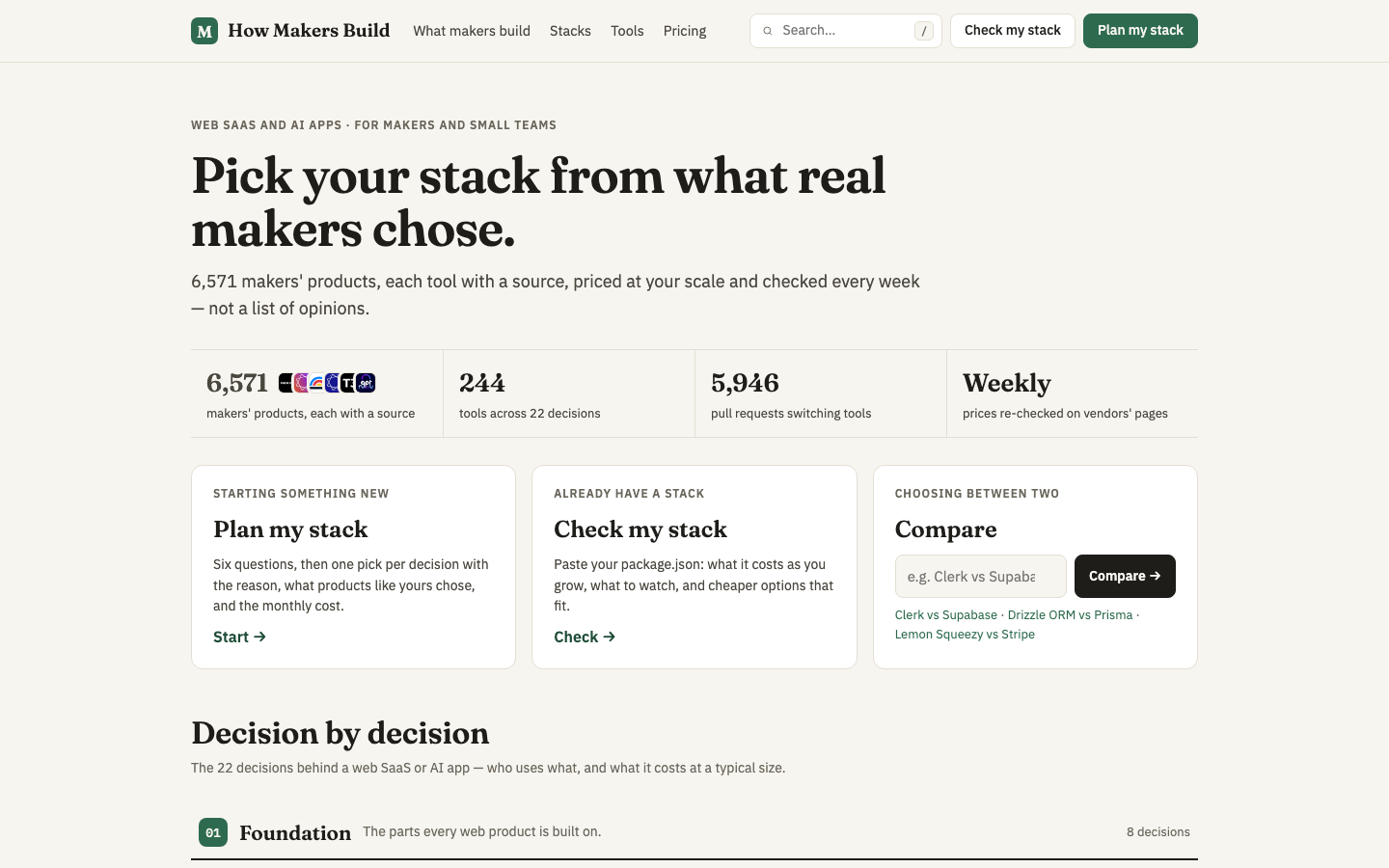1389x868 pixels.
Task: Open the rainbow product icon thumbnail
Action: coord(317,383)
